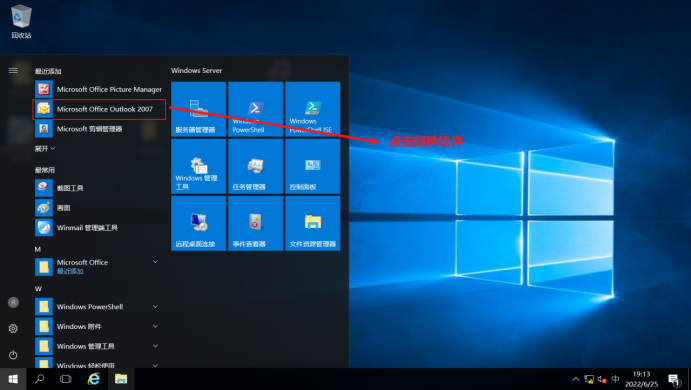
Task: Launch the Snipping Tool
Action: pos(99,188)
